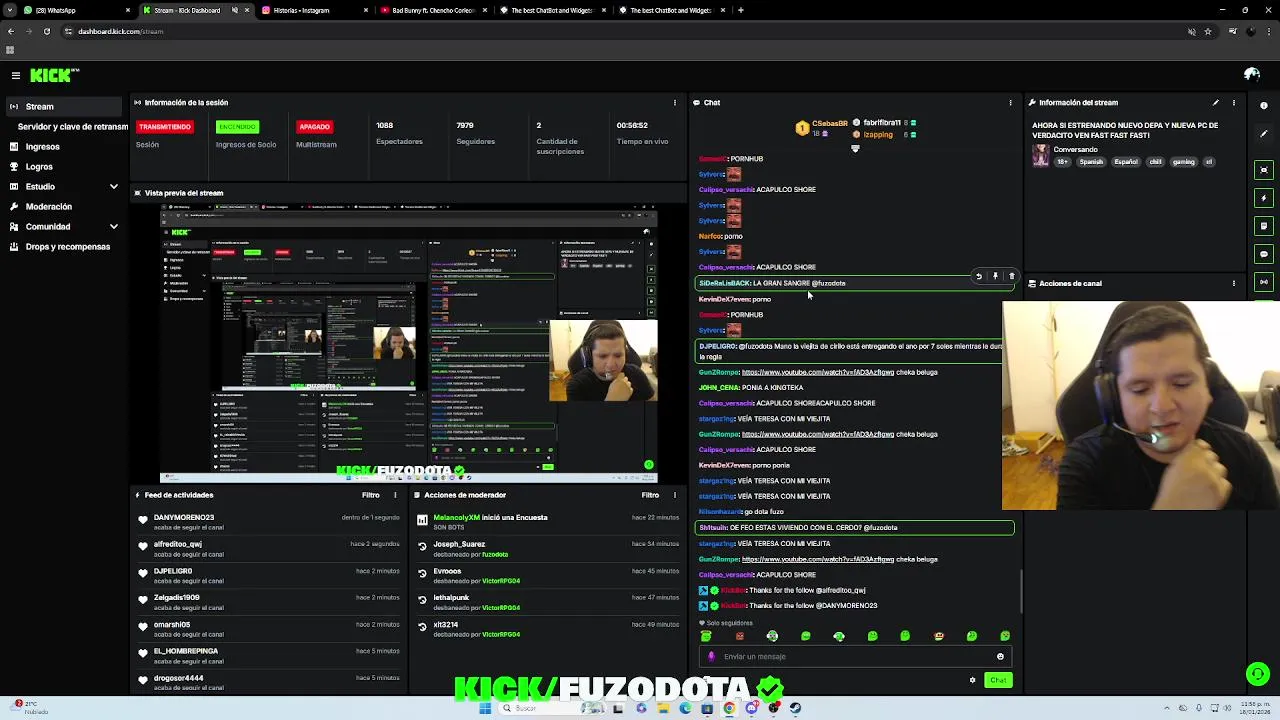Screen dimensions: 1280x720
Task: Open Filtro dropdown in Acciones de moderador
Action: 650,495
